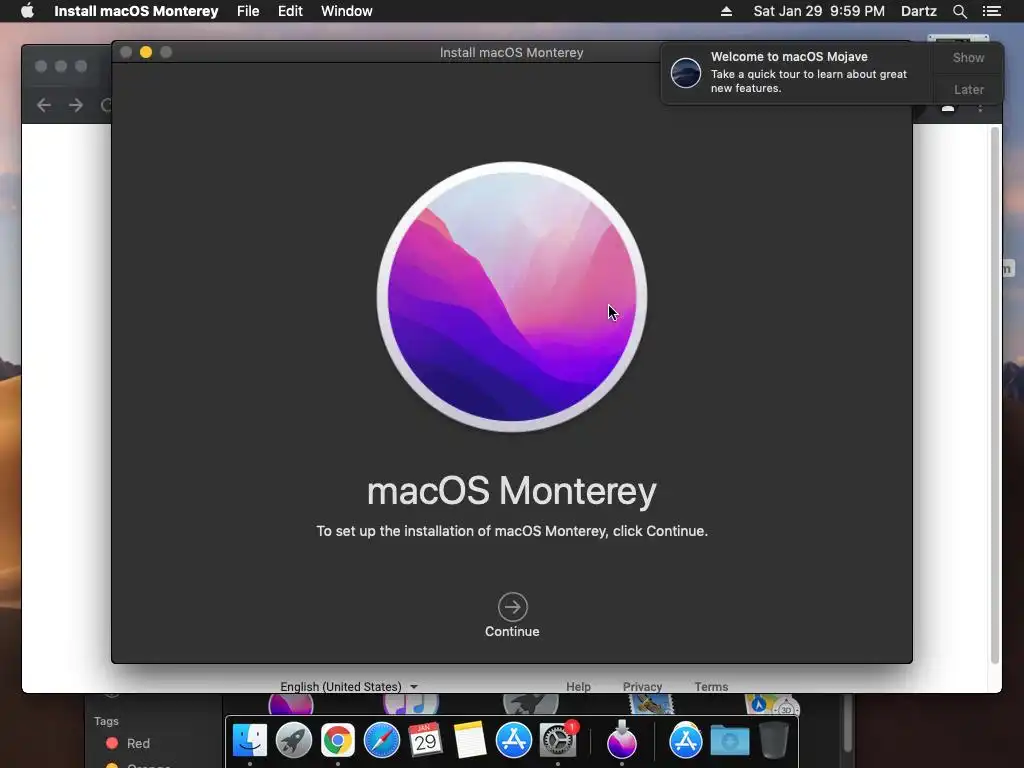1024x768 pixels.
Task: Open the Privacy link in browser page
Action: tap(643, 686)
